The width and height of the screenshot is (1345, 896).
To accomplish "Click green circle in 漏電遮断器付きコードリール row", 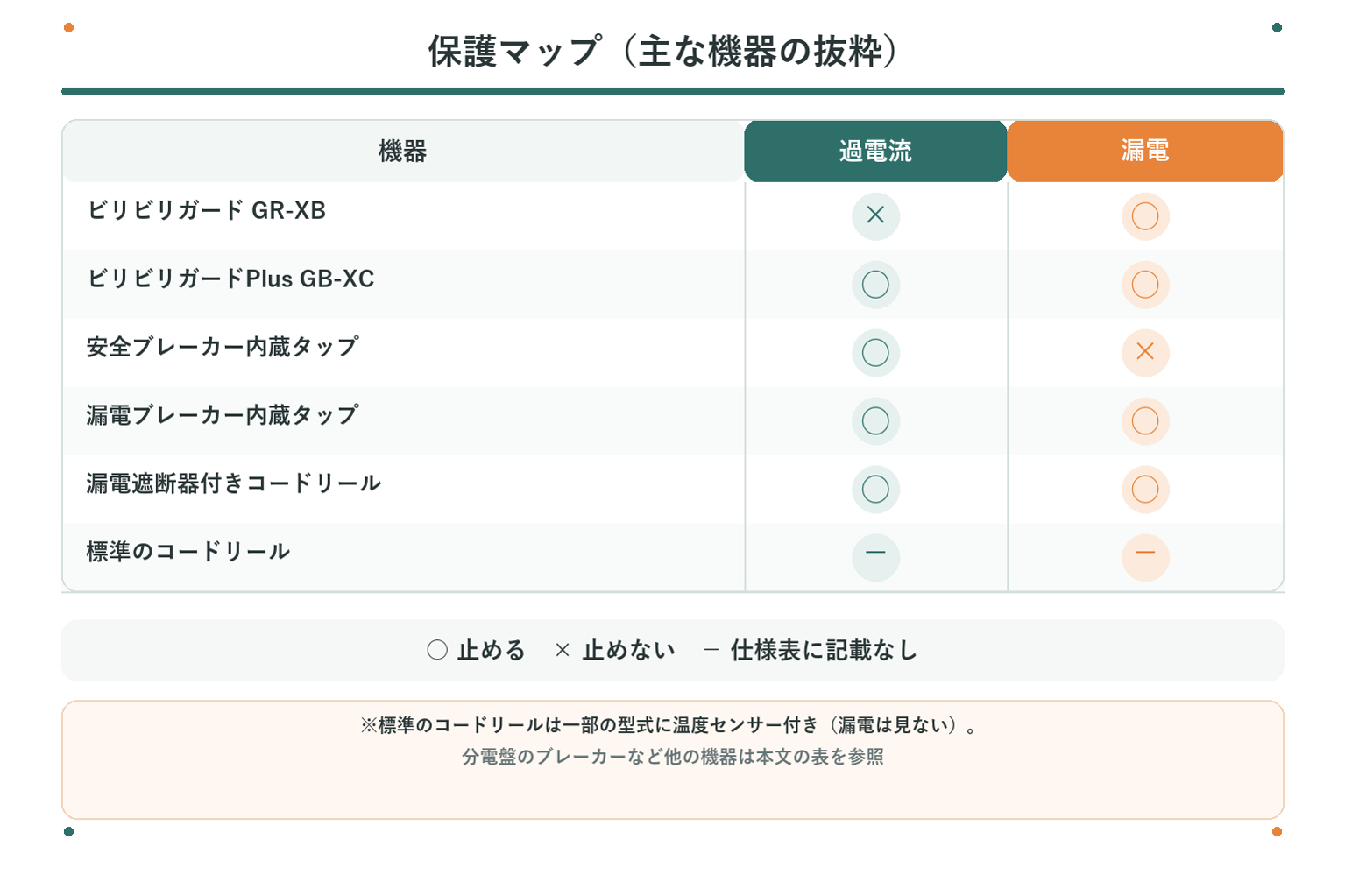I will [875, 489].
